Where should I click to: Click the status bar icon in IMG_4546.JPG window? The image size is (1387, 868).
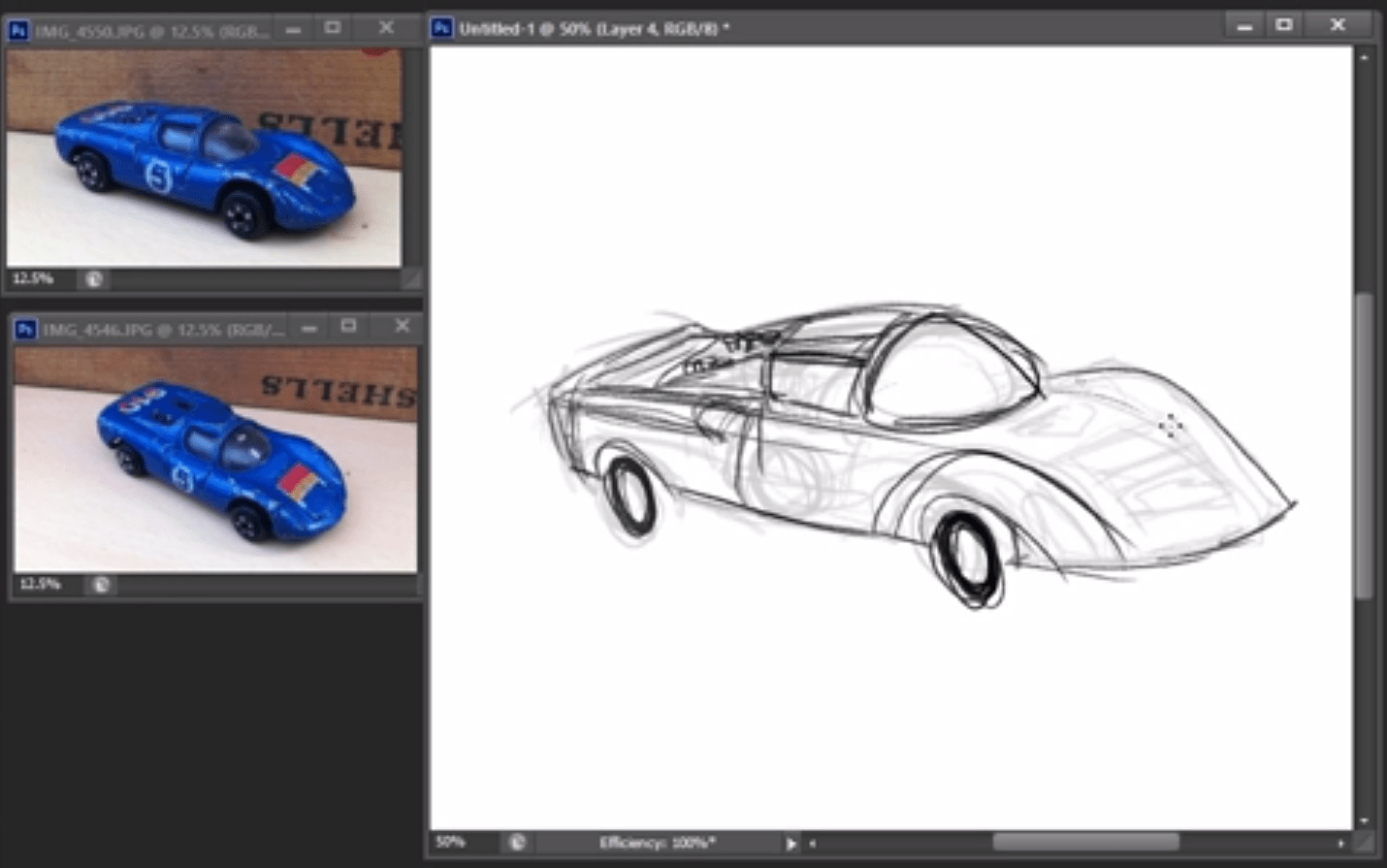(100, 585)
